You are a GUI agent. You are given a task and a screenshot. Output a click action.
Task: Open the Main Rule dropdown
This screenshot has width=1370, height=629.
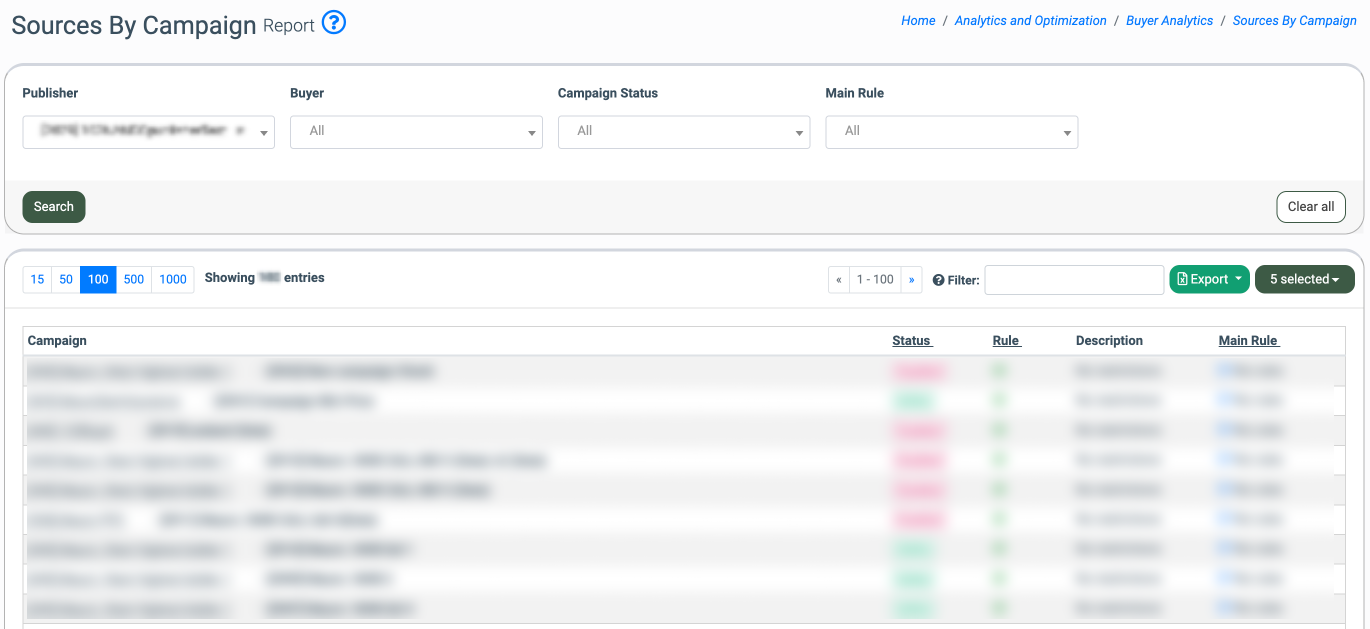click(x=951, y=132)
